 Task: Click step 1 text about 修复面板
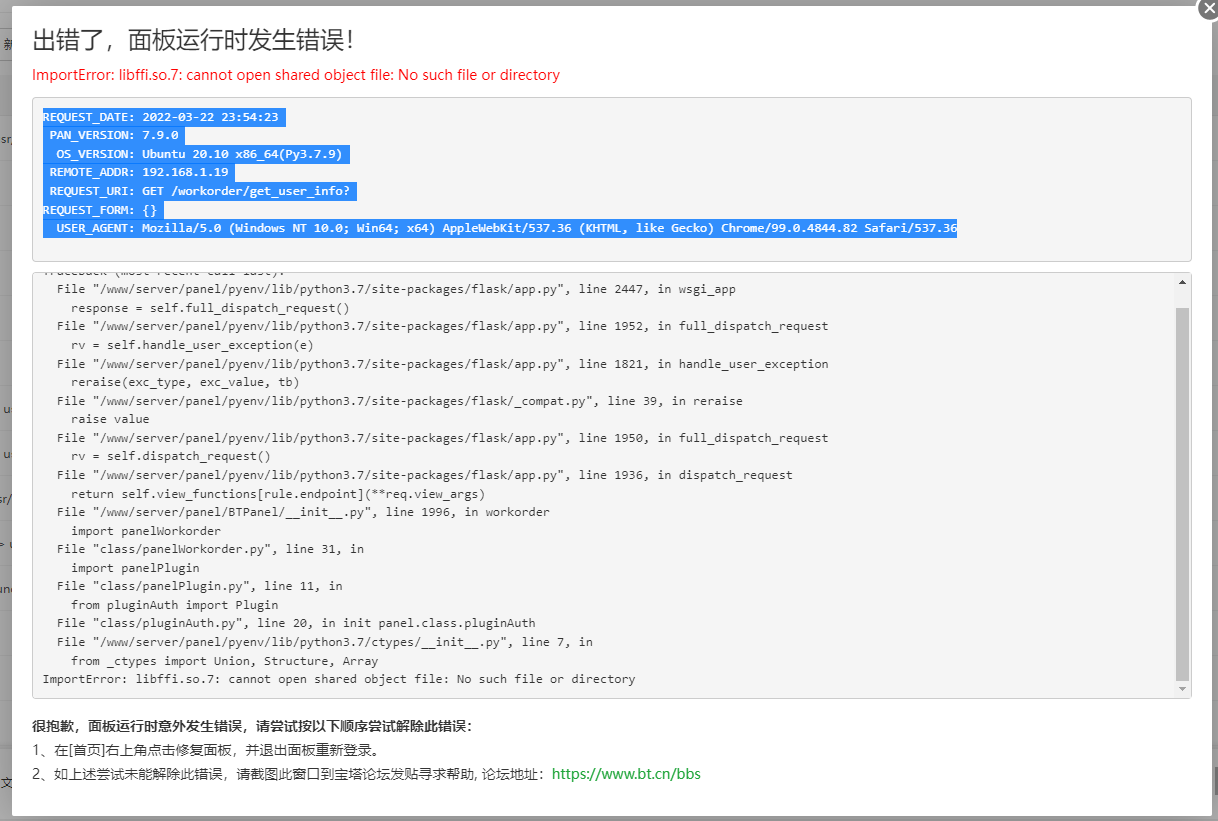point(206,750)
